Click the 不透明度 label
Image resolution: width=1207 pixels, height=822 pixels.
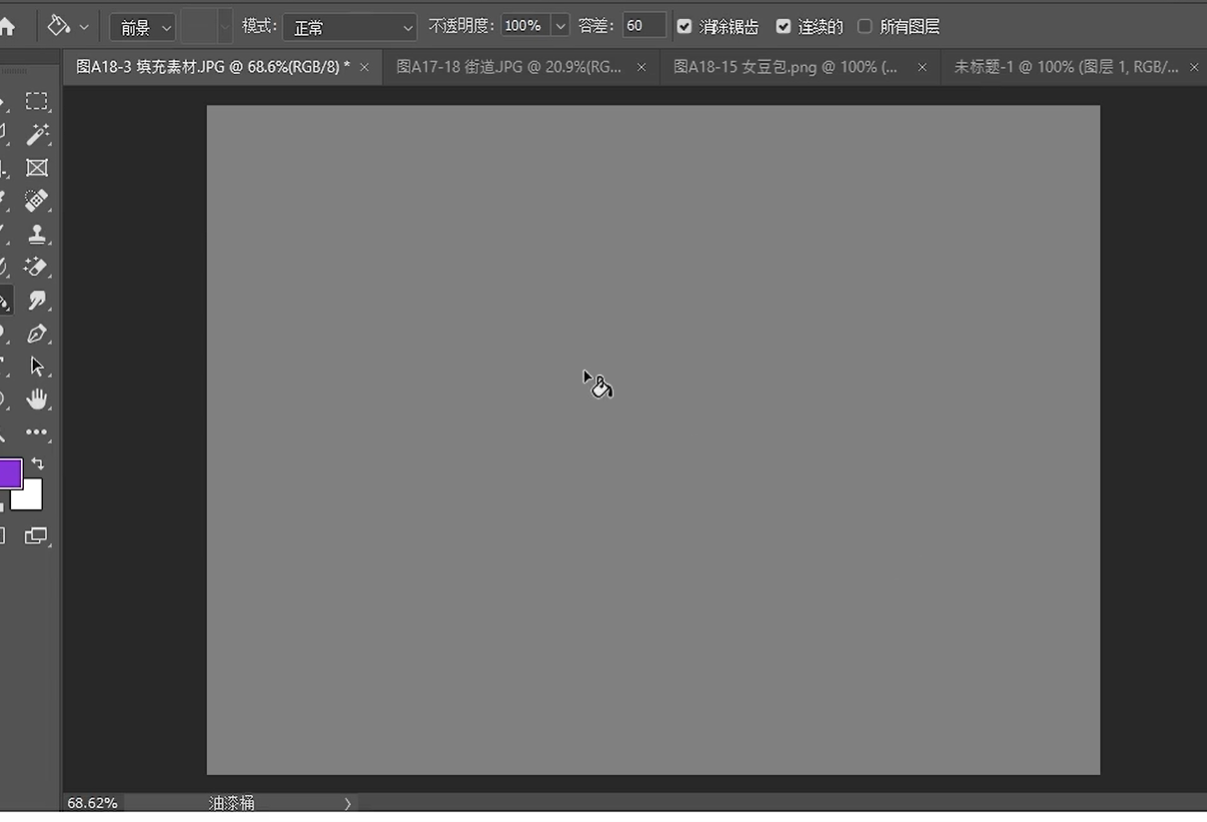pyautogui.click(x=460, y=26)
